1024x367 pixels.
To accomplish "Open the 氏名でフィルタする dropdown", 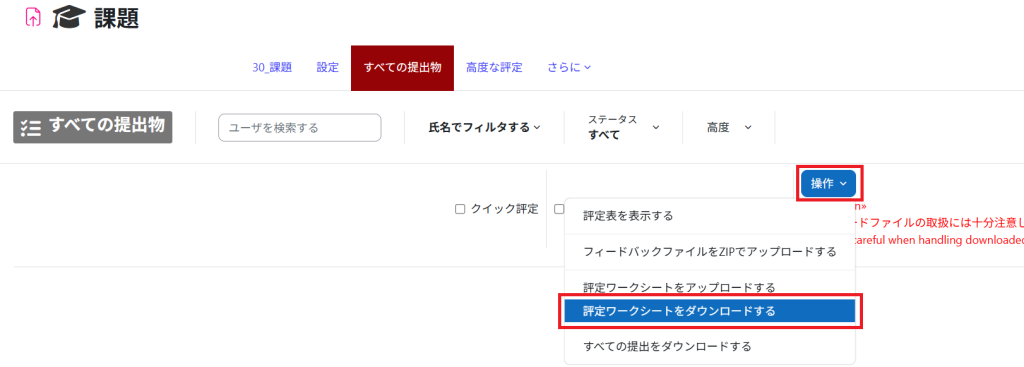I will click(485, 127).
